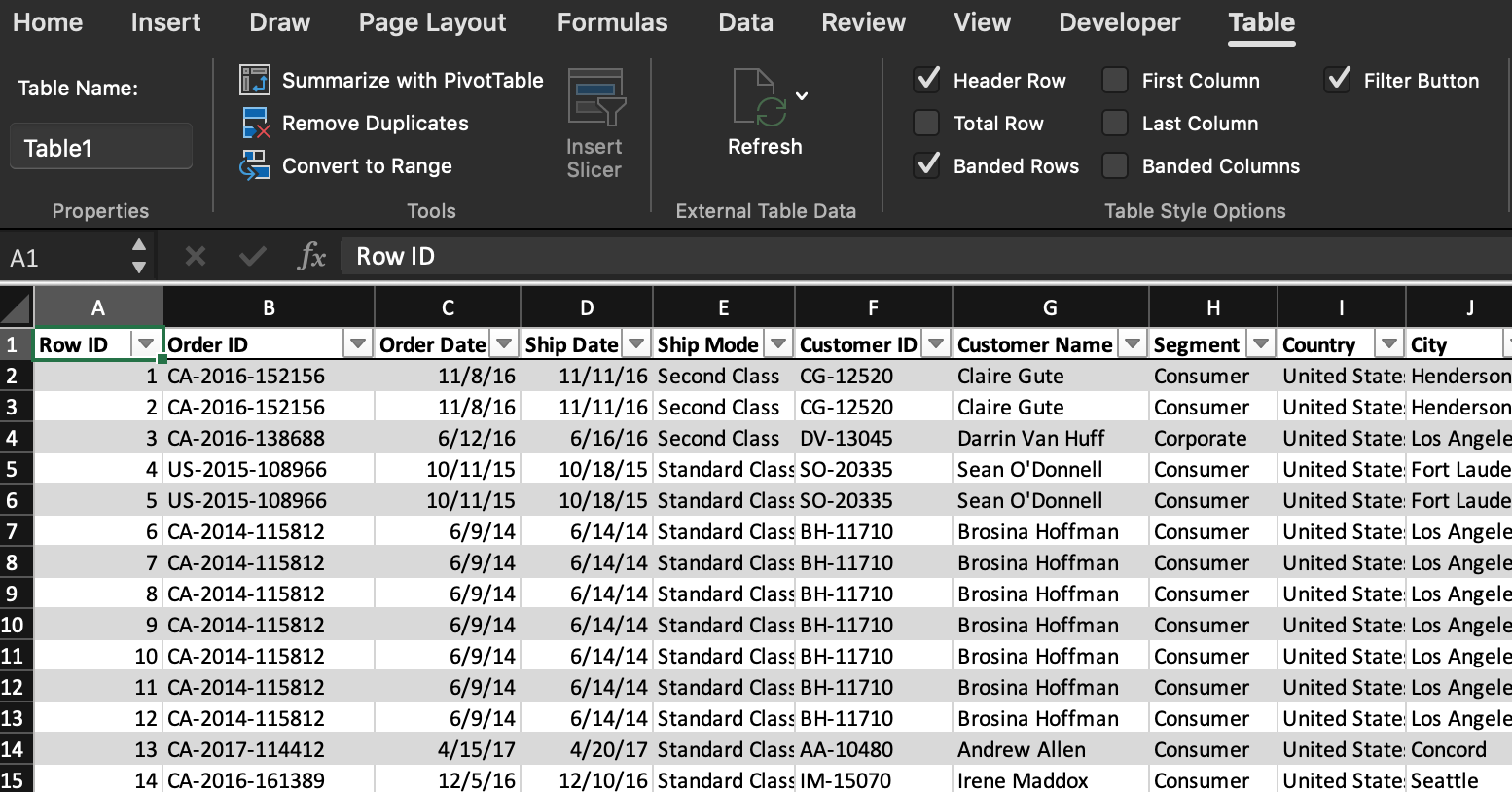Disable Banded Rows styling
This screenshot has width=1512, height=792.
pyautogui.click(x=927, y=165)
